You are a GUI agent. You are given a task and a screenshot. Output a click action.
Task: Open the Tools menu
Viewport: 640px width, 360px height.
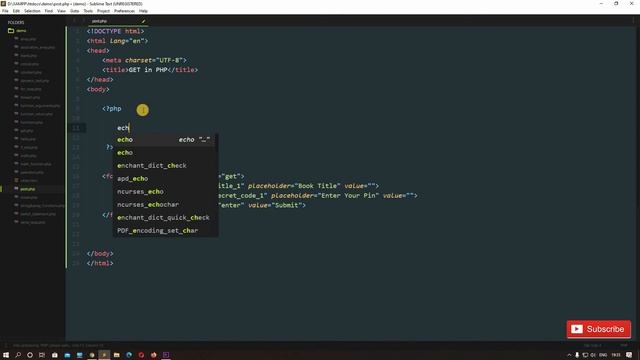[x=88, y=11]
